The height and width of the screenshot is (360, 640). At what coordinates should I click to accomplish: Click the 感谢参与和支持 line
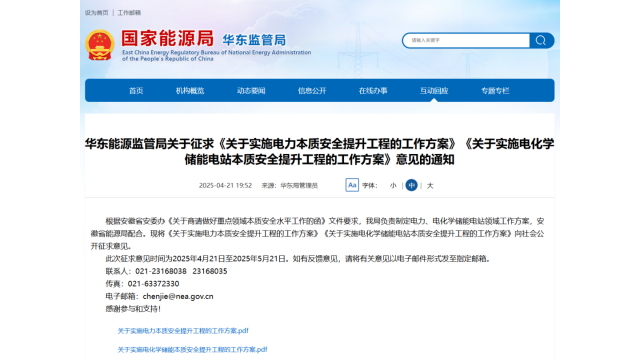[133, 309]
